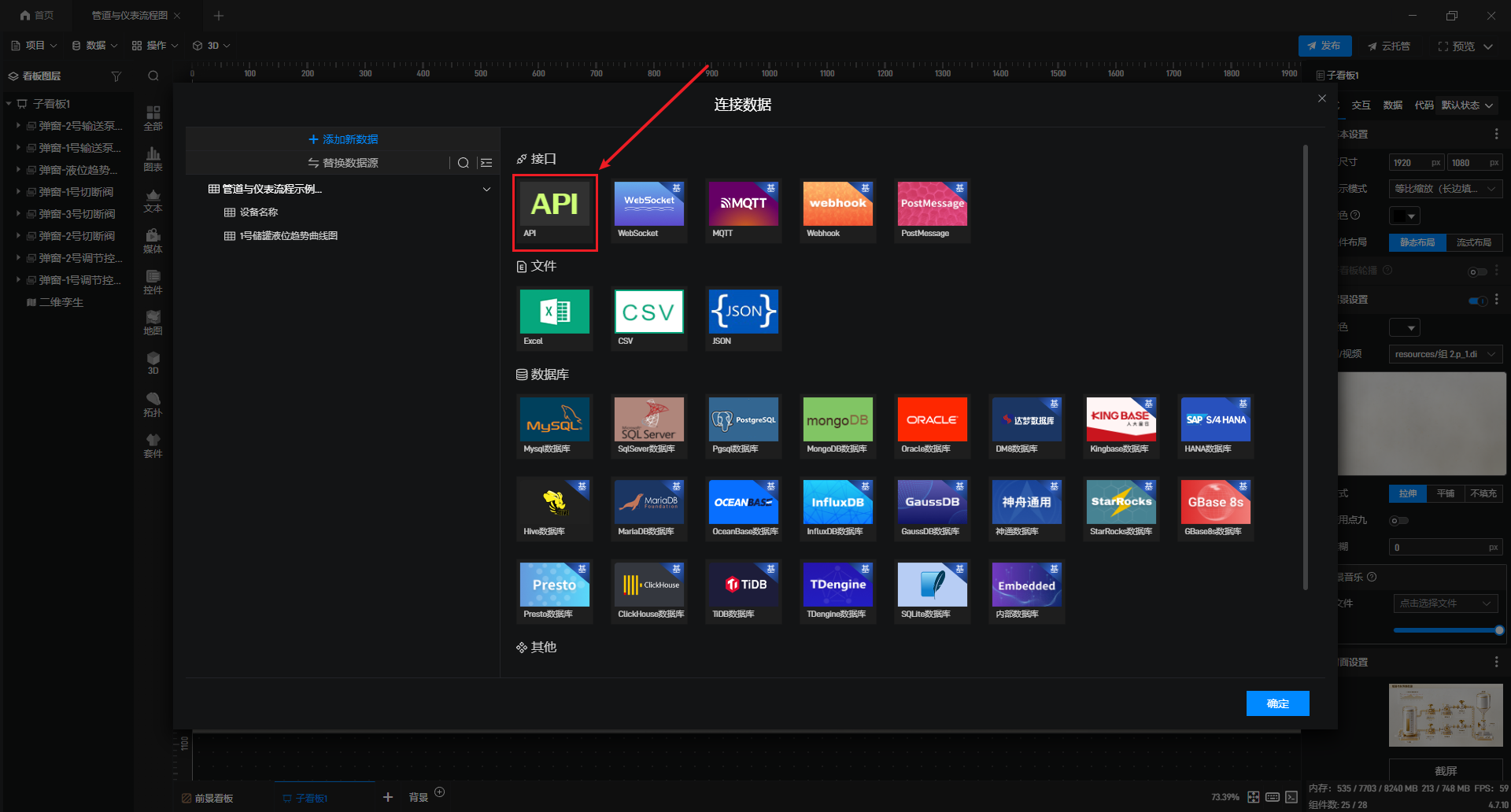
Task: Open the 3D menu
Action: tap(212, 46)
